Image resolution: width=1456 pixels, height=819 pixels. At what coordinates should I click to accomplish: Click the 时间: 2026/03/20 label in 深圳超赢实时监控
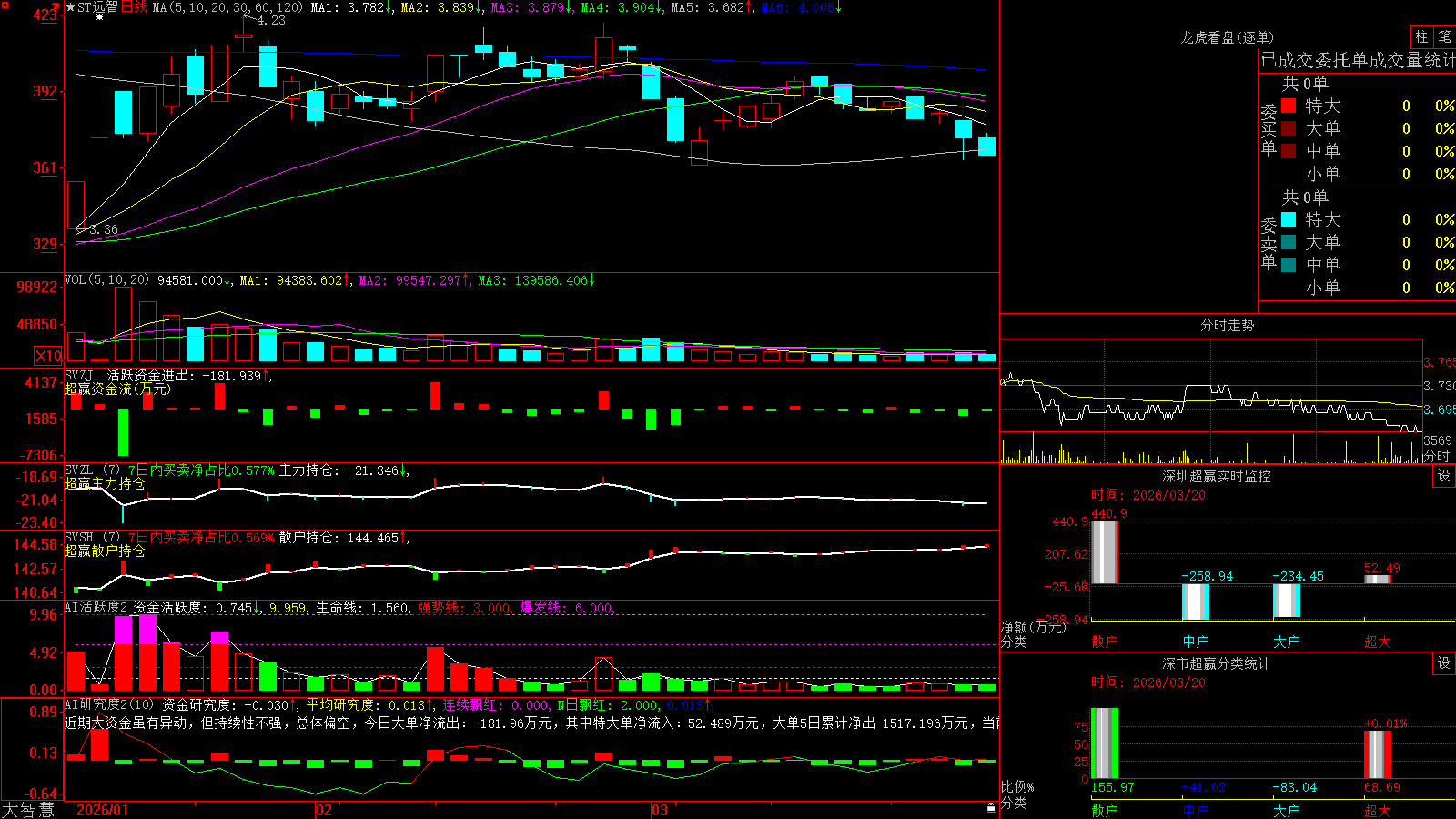[1148, 495]
